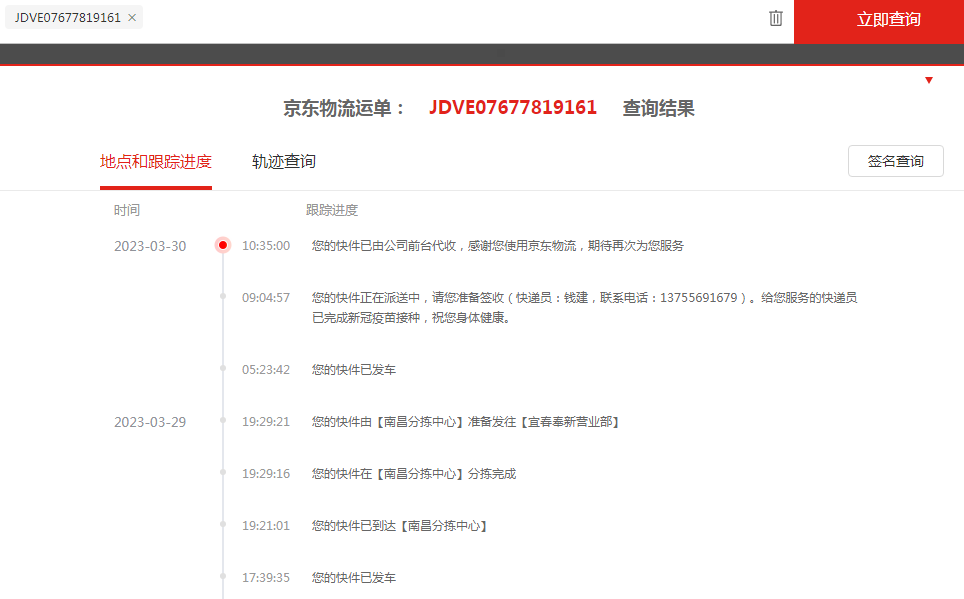The width and height of the screenshot is (964, 599).
Task: Select the 19:29:16 timestamp
Action: 266,474
